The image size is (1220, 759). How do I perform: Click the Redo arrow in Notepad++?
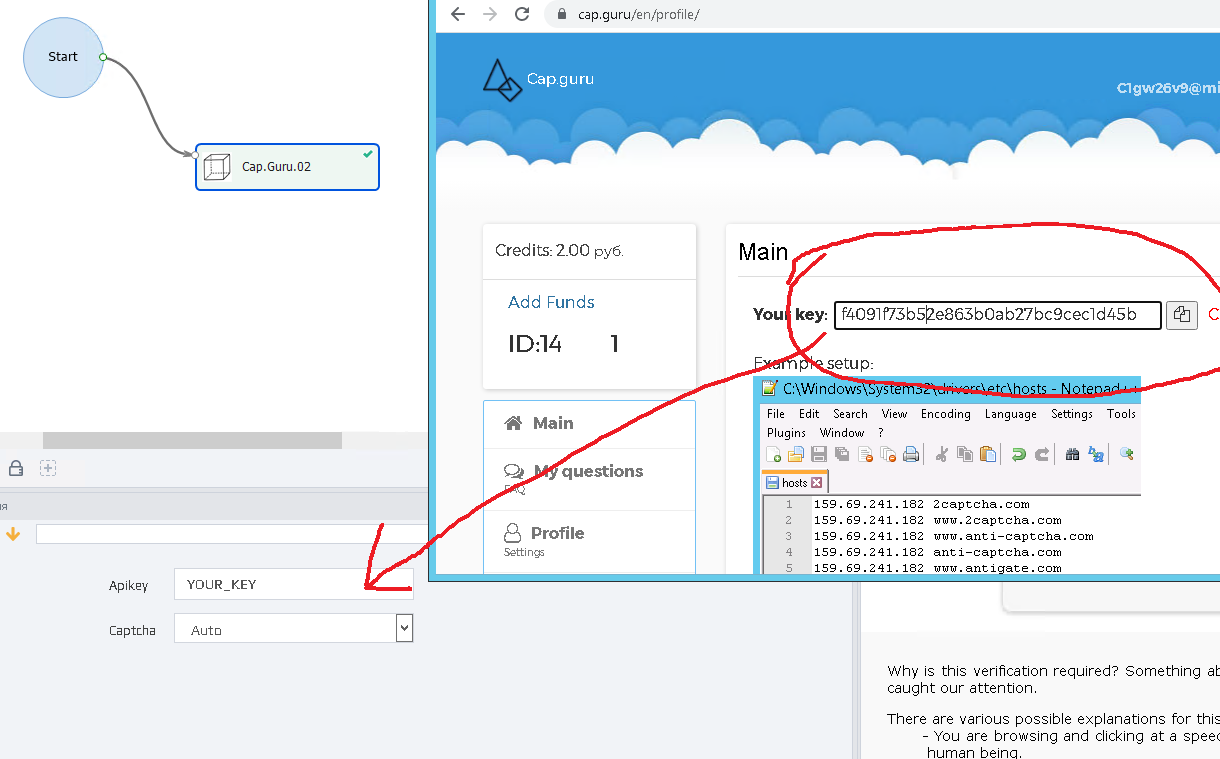1042,455
